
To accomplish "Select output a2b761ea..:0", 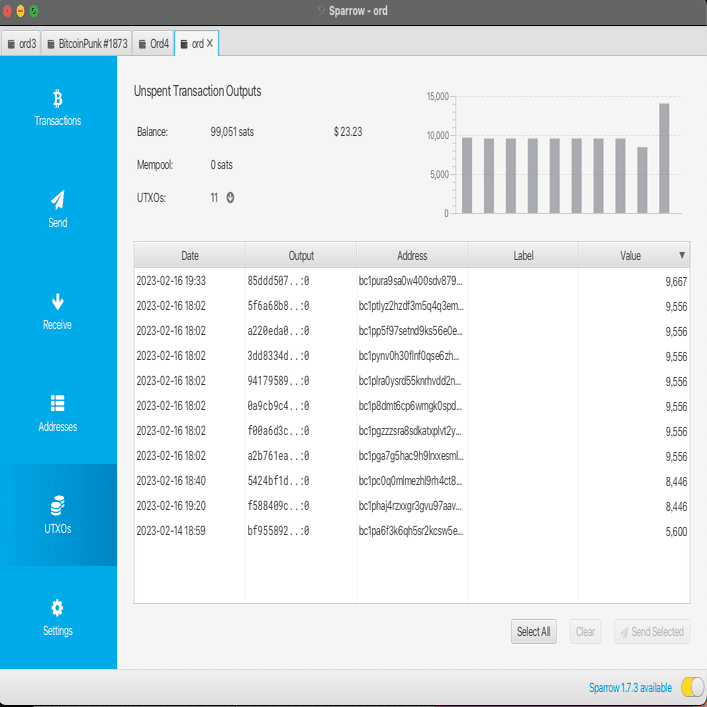I will click(x=278, y=456).
